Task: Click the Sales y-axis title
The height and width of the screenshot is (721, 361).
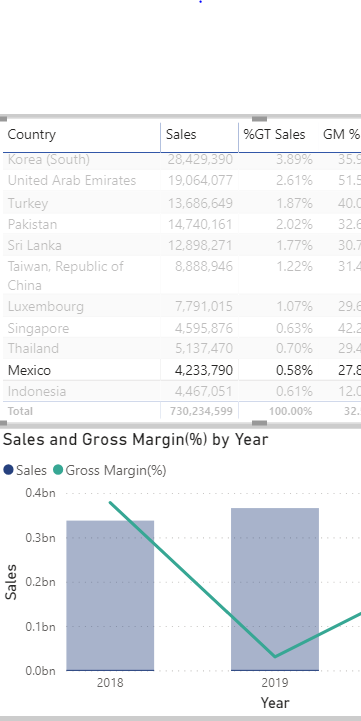Action: pyautogui.click(x=11, y=582)
